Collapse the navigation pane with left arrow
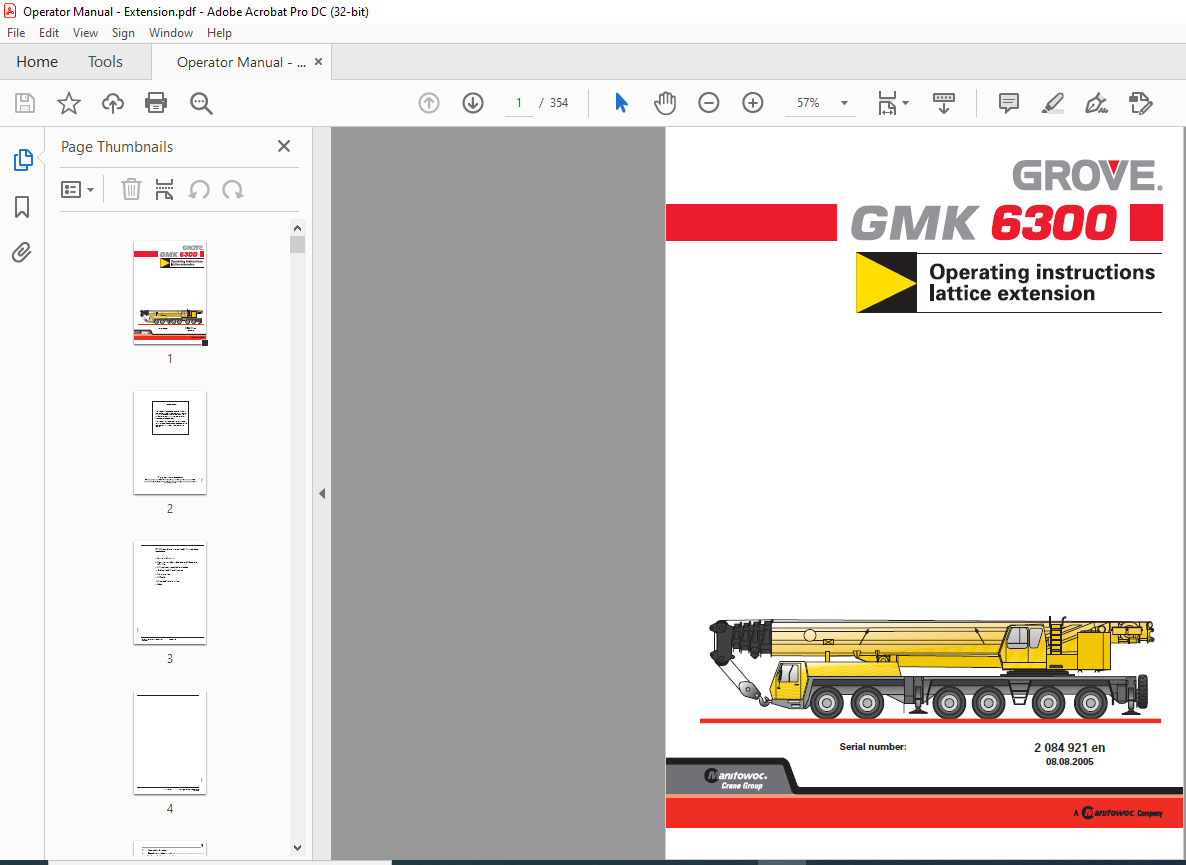This screenshot has width=1186, height=865. [x=322, y=494]
